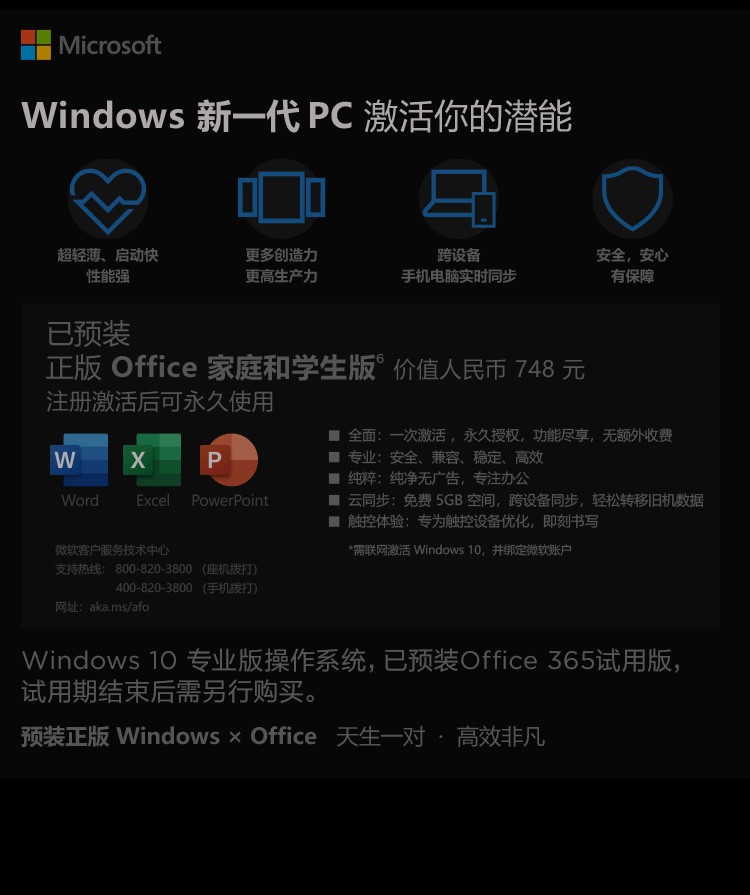Image resolution: width=750 pixels, height=895 pixels.
Task: Click the 全面 bullet point square
Action: tap(334, 436)
